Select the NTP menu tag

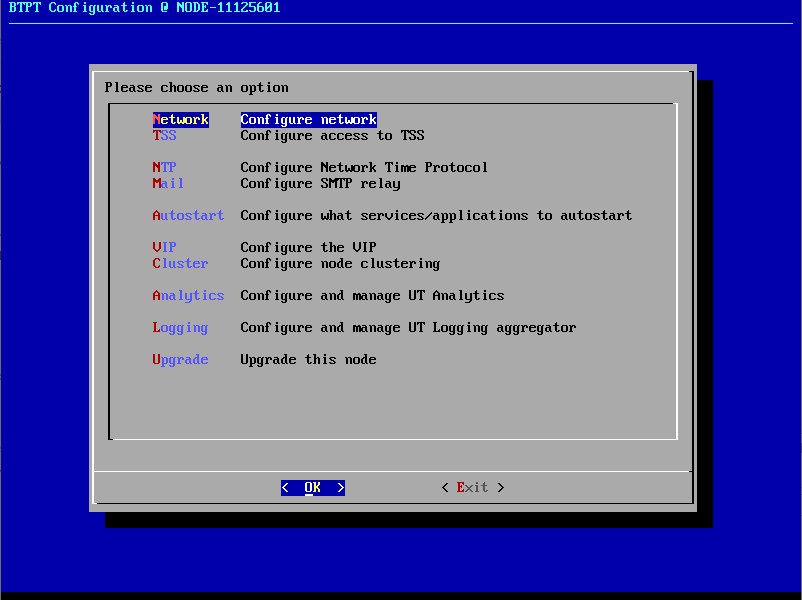pyautogui.click(x=164, y=167)
